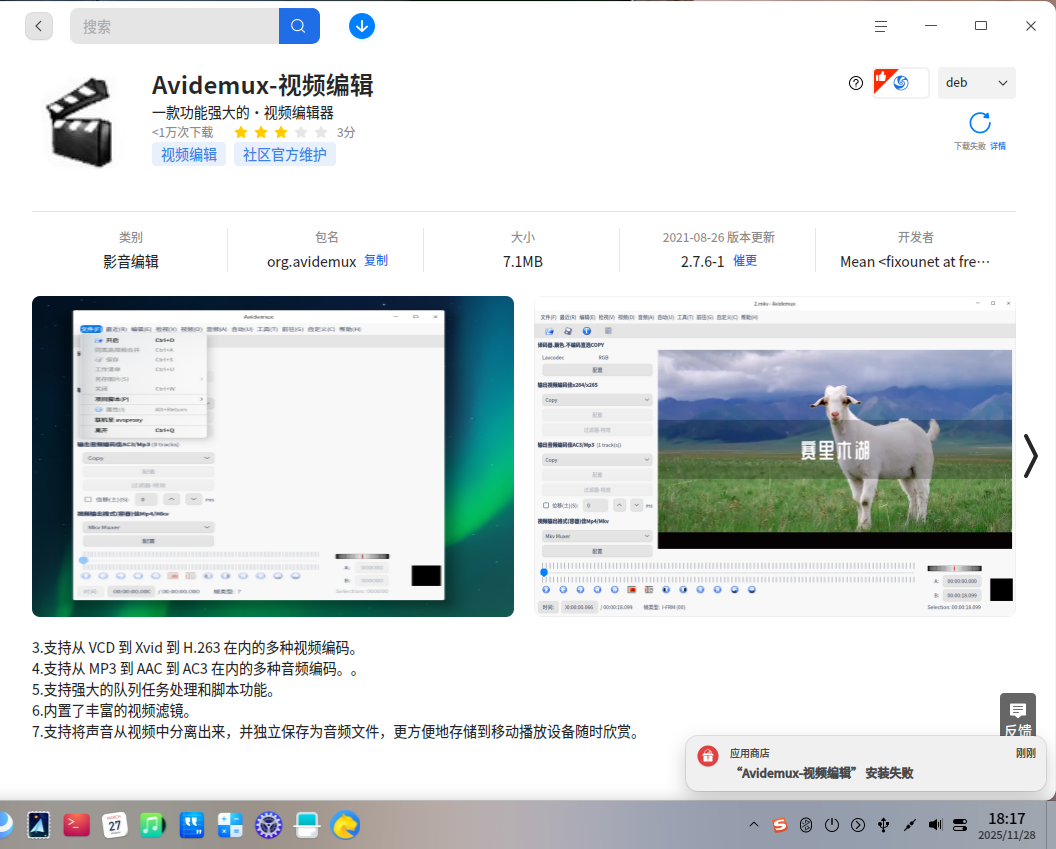Image resolution: width=1056 pixels, height=849 pixels.
Task: Expand the deb package format dropdown
Action: (x=977, y=83)
